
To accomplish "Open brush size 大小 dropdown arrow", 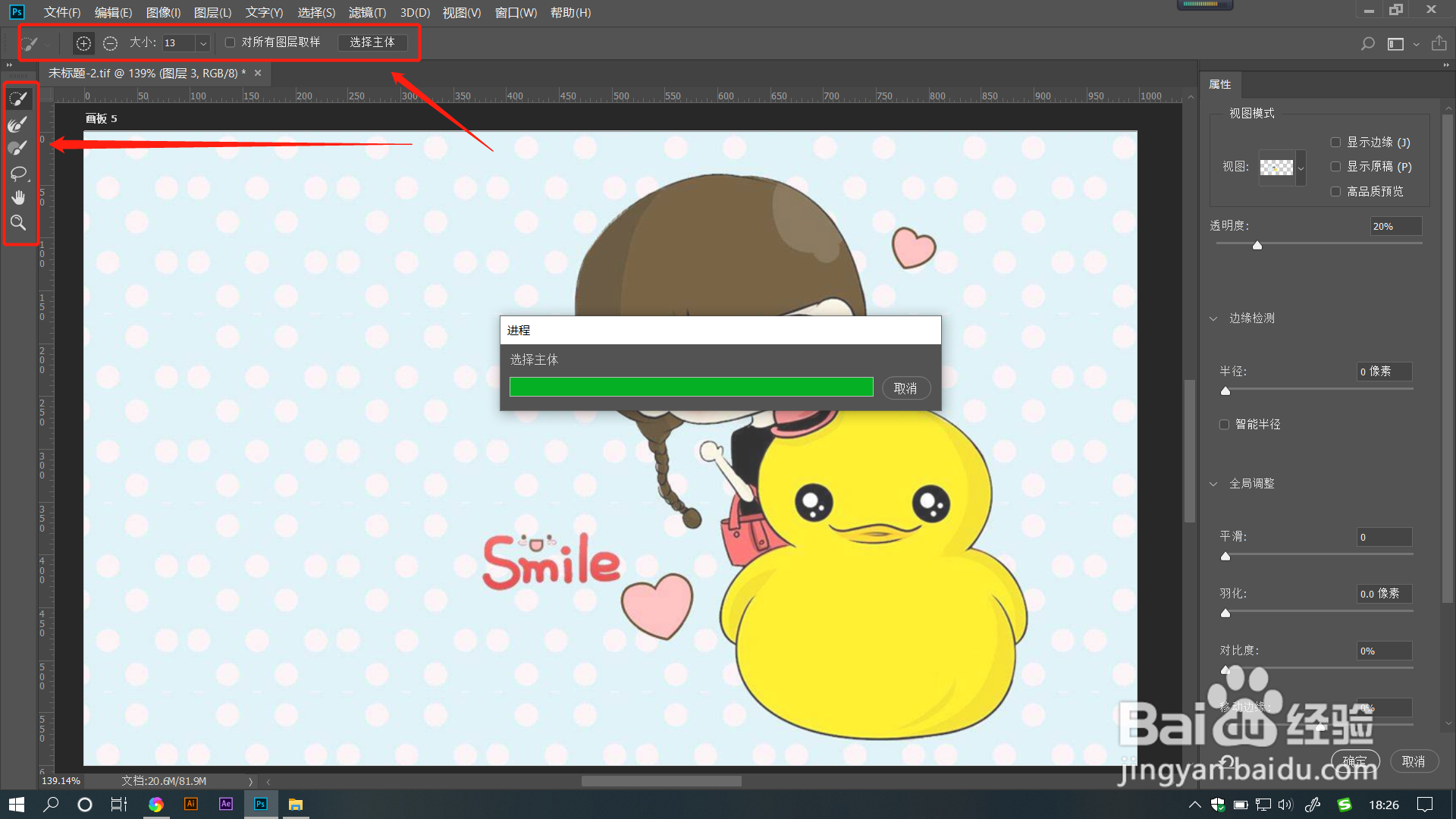I will click(x=202, y=43).
